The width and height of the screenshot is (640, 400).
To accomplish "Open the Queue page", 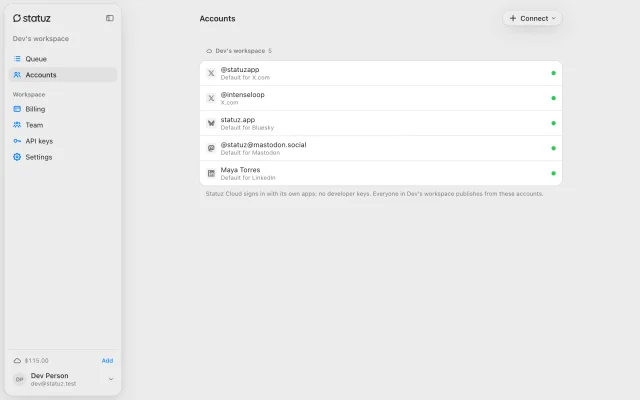I will [63, 59].
